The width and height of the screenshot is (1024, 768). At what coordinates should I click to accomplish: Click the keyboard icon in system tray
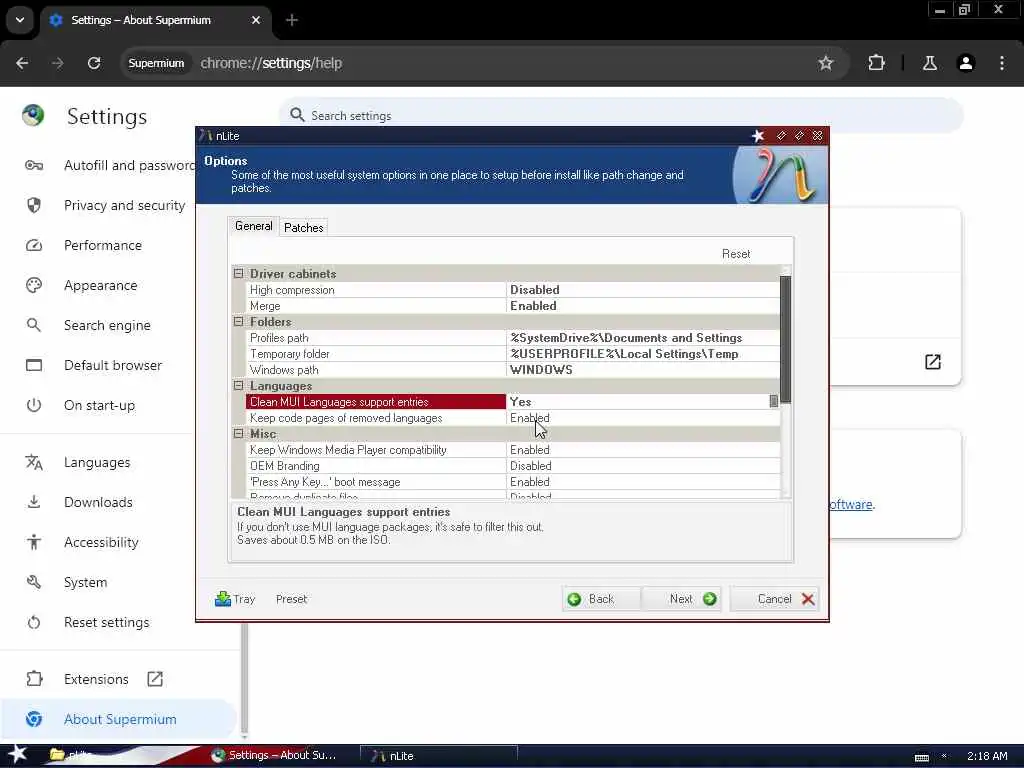pos(921,757)
